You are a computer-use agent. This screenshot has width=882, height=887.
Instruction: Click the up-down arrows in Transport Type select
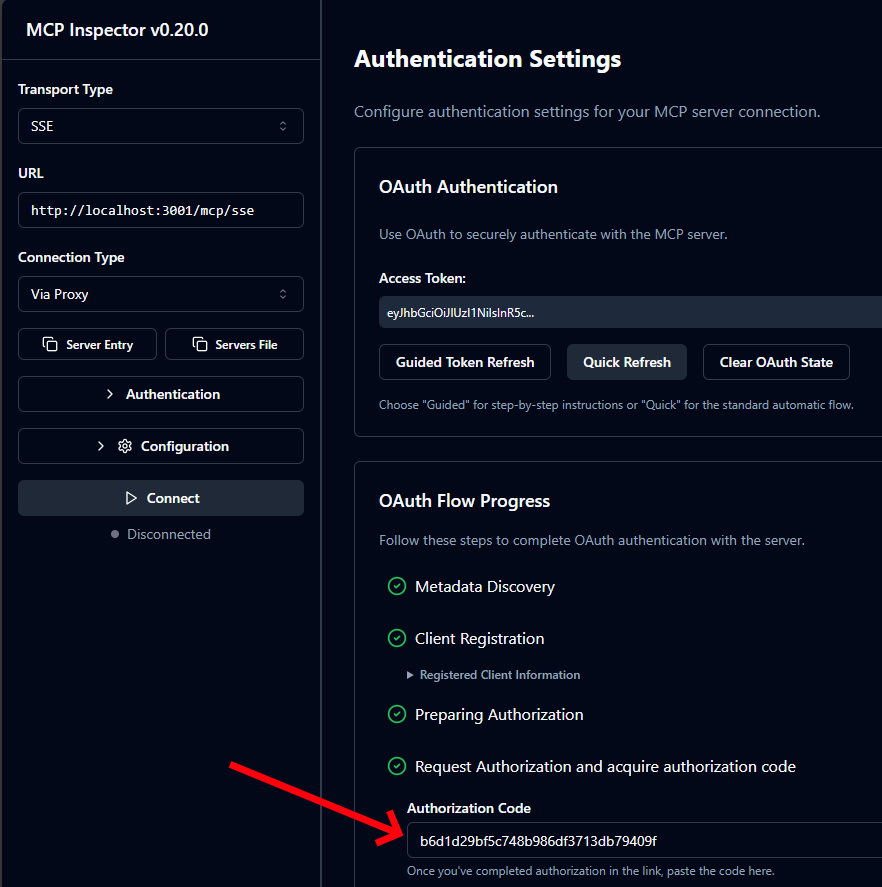(283, 126)
